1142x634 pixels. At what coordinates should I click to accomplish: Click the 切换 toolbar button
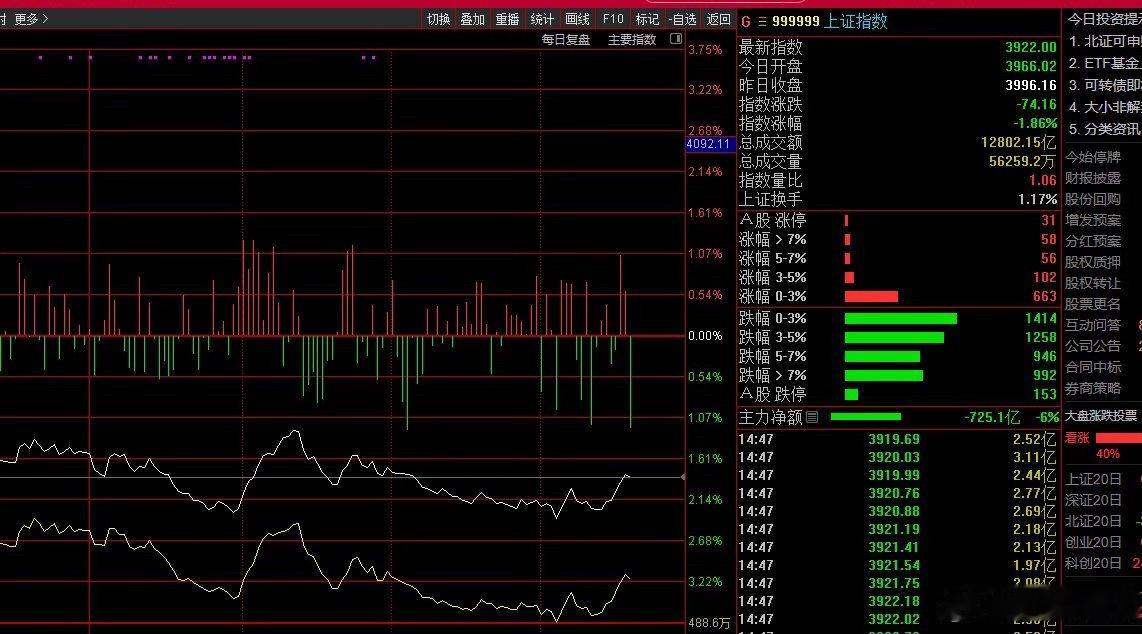[438, 19]
